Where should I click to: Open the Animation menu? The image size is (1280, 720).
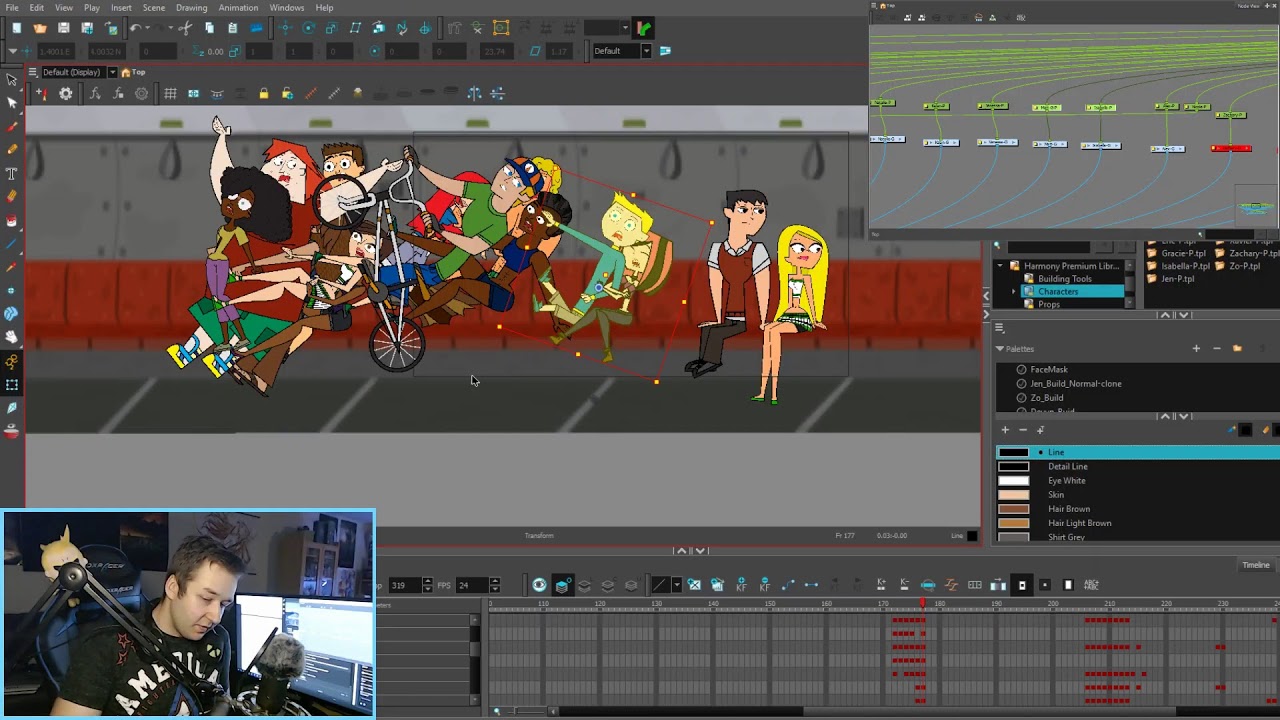238,8
